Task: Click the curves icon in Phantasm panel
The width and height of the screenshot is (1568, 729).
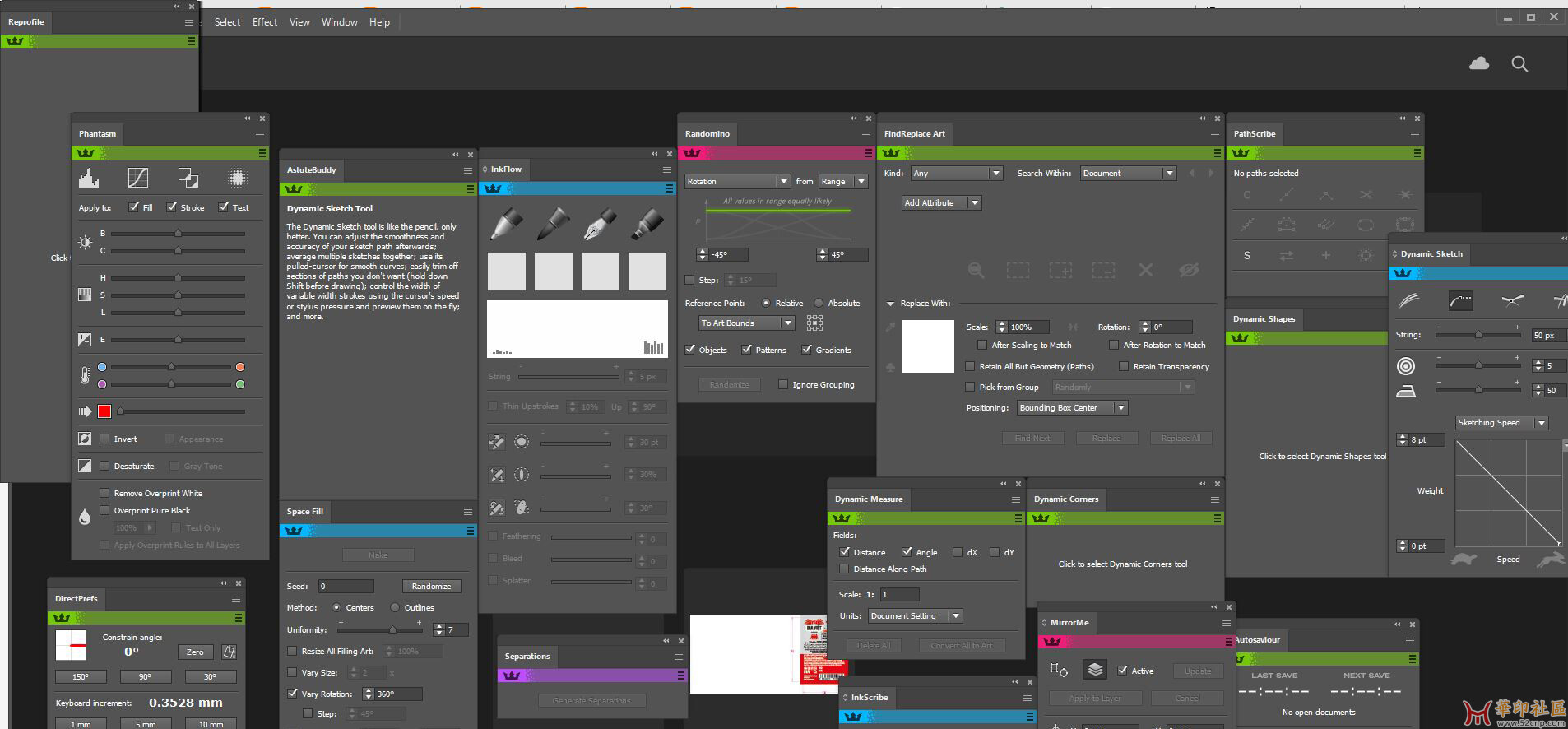Action: click(138, 177)
